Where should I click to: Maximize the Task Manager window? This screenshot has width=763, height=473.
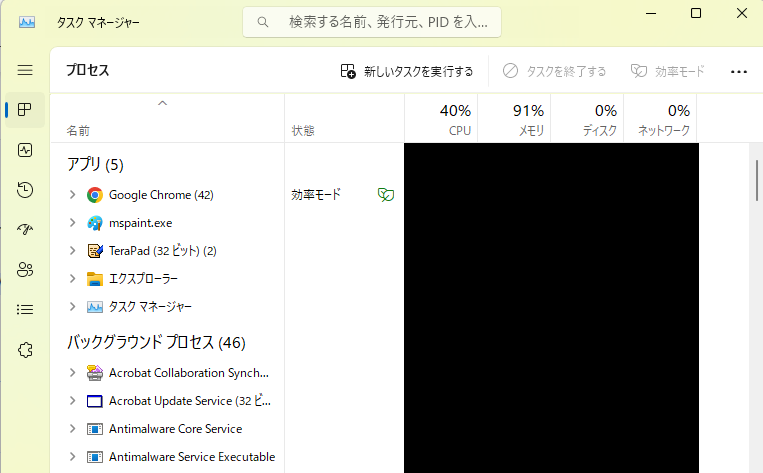pos(696,13)
